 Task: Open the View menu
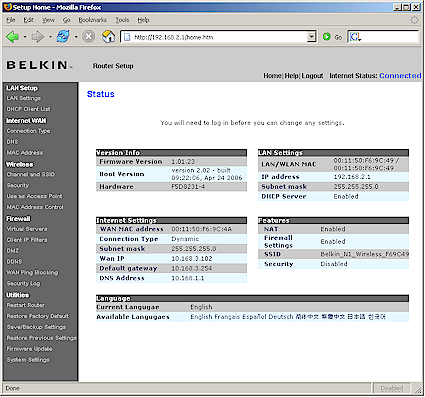pyautogui.click(x=48, y=20)
